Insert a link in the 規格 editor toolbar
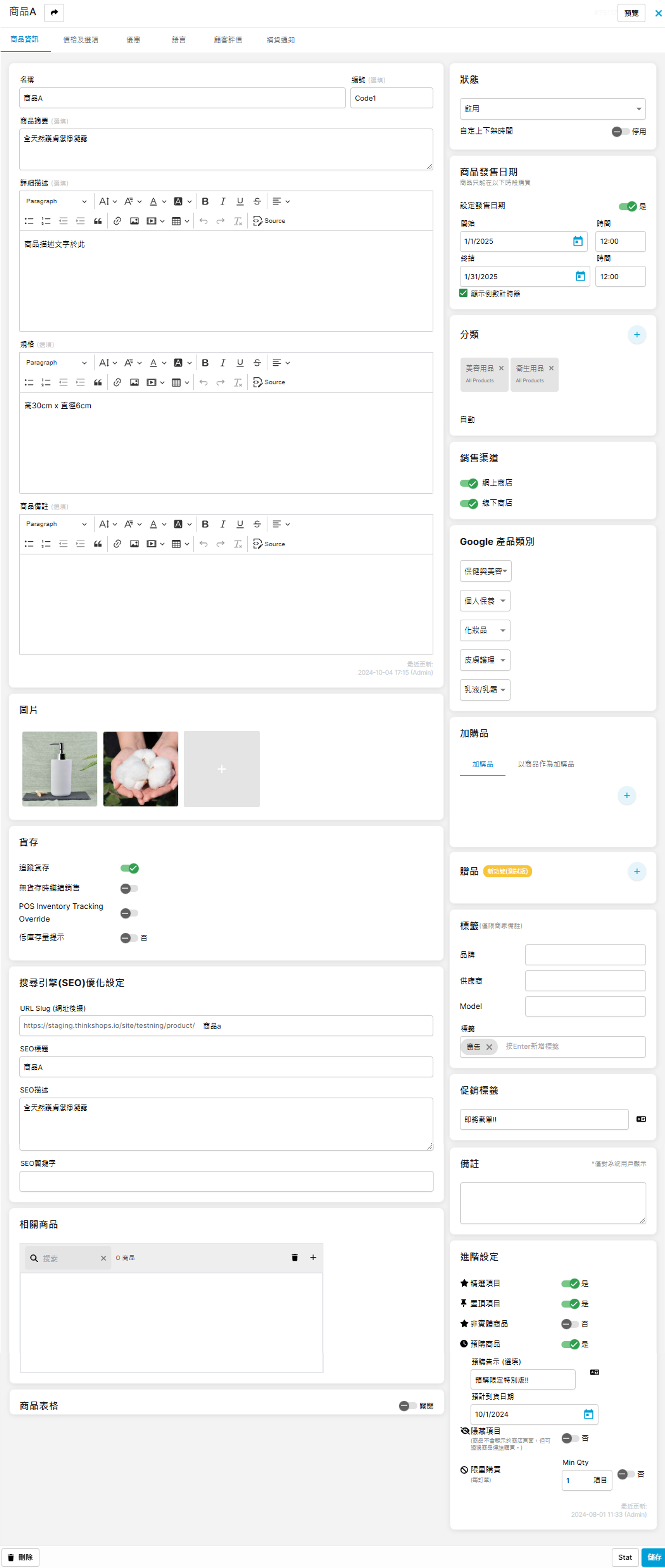 coord(117,382)
